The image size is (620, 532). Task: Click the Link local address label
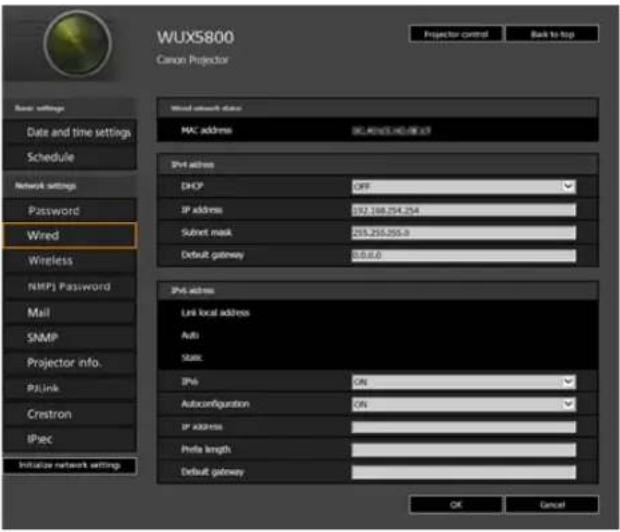[215, 313]
